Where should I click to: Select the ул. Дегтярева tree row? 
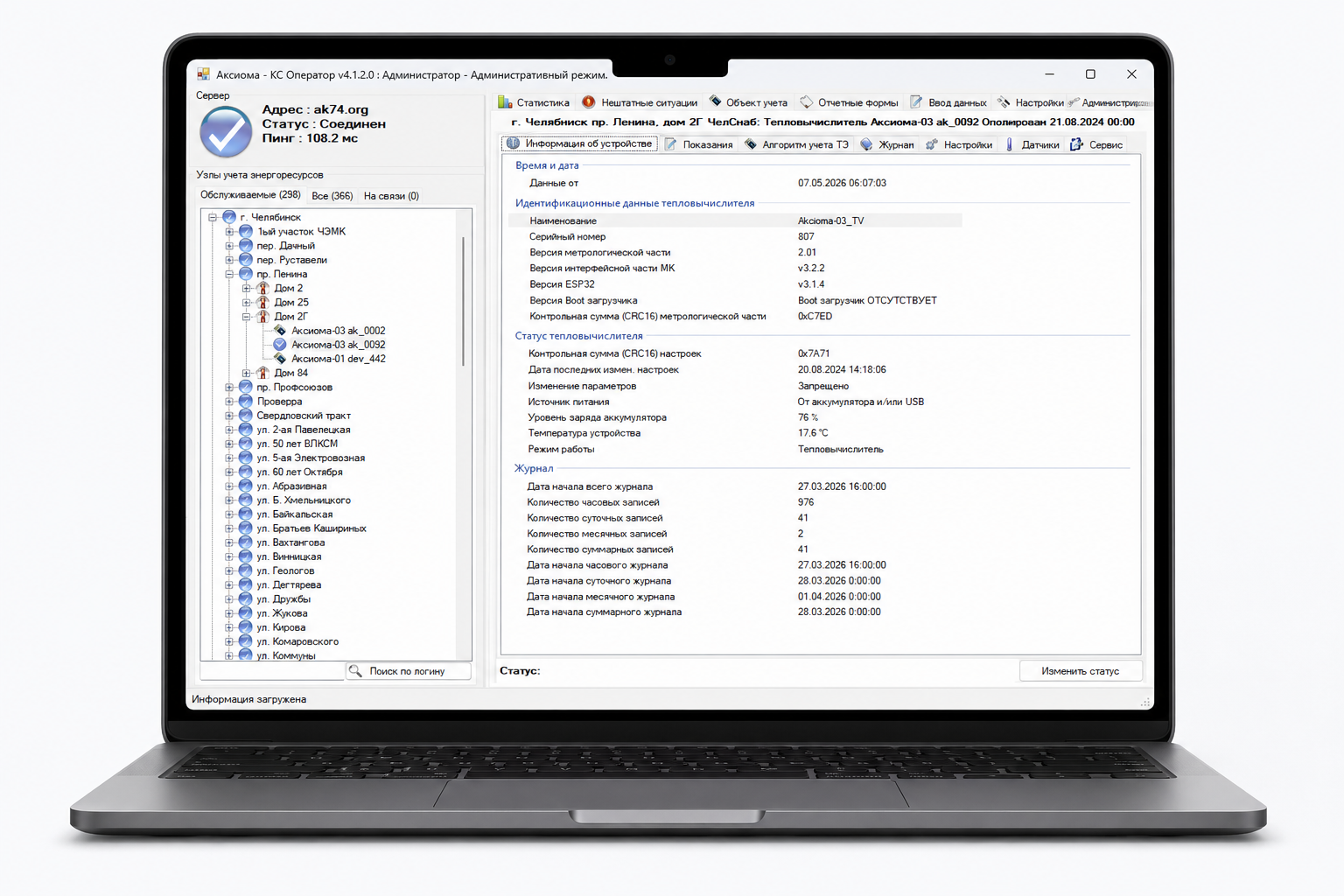[289, 584]
